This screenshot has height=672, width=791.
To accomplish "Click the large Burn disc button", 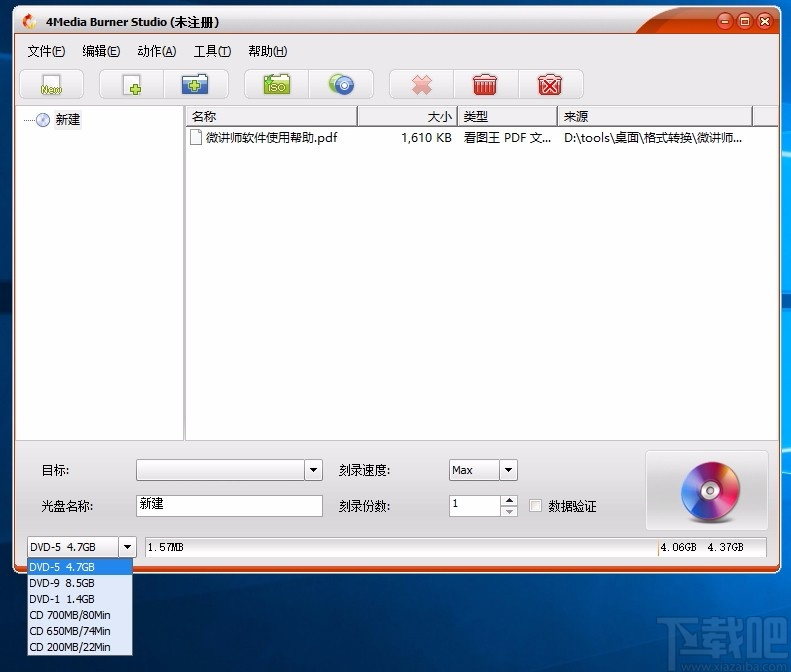I will pyautogui.click(x=707, y=490).
